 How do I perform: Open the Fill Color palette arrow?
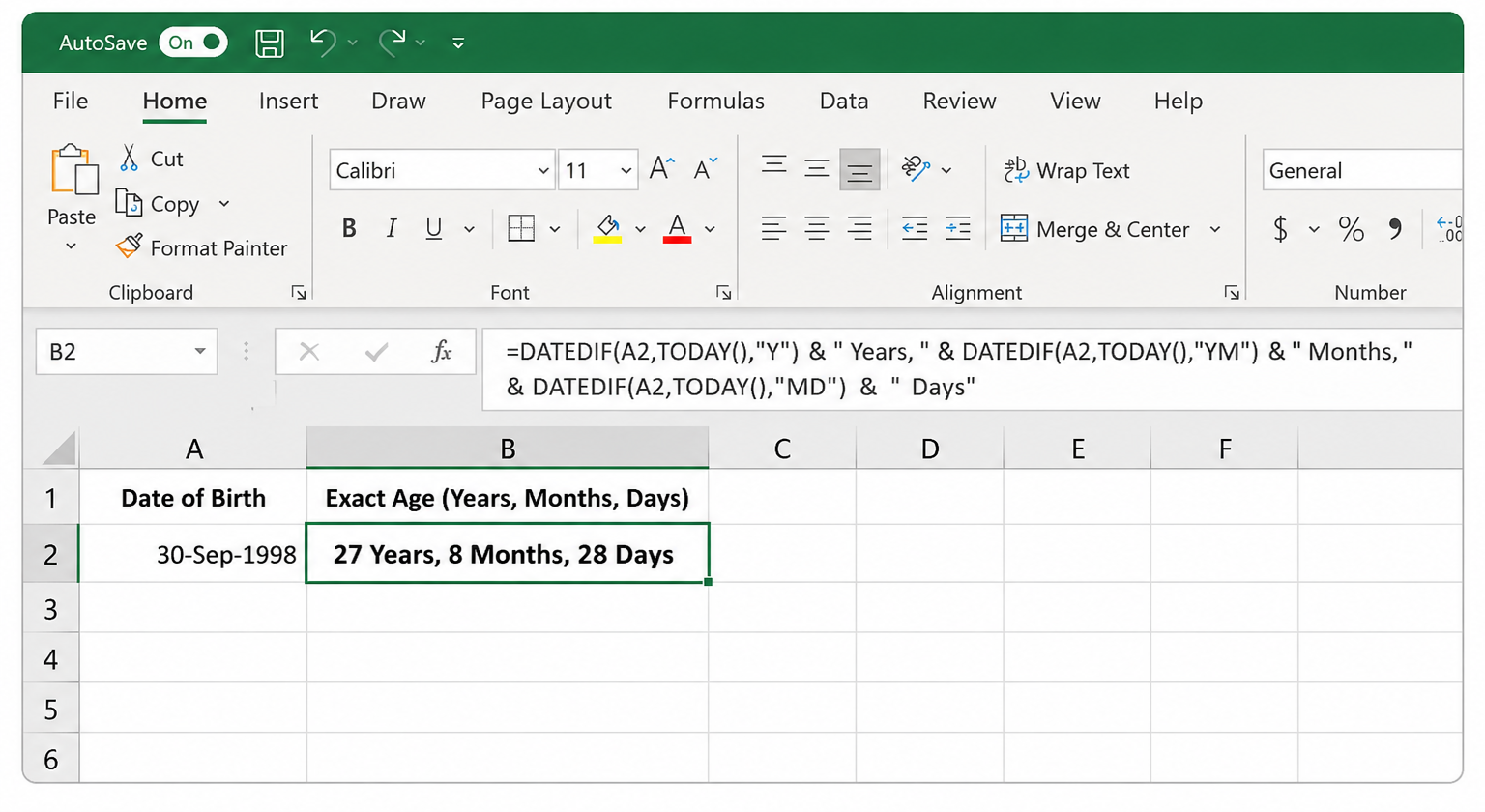coord(640,229)
